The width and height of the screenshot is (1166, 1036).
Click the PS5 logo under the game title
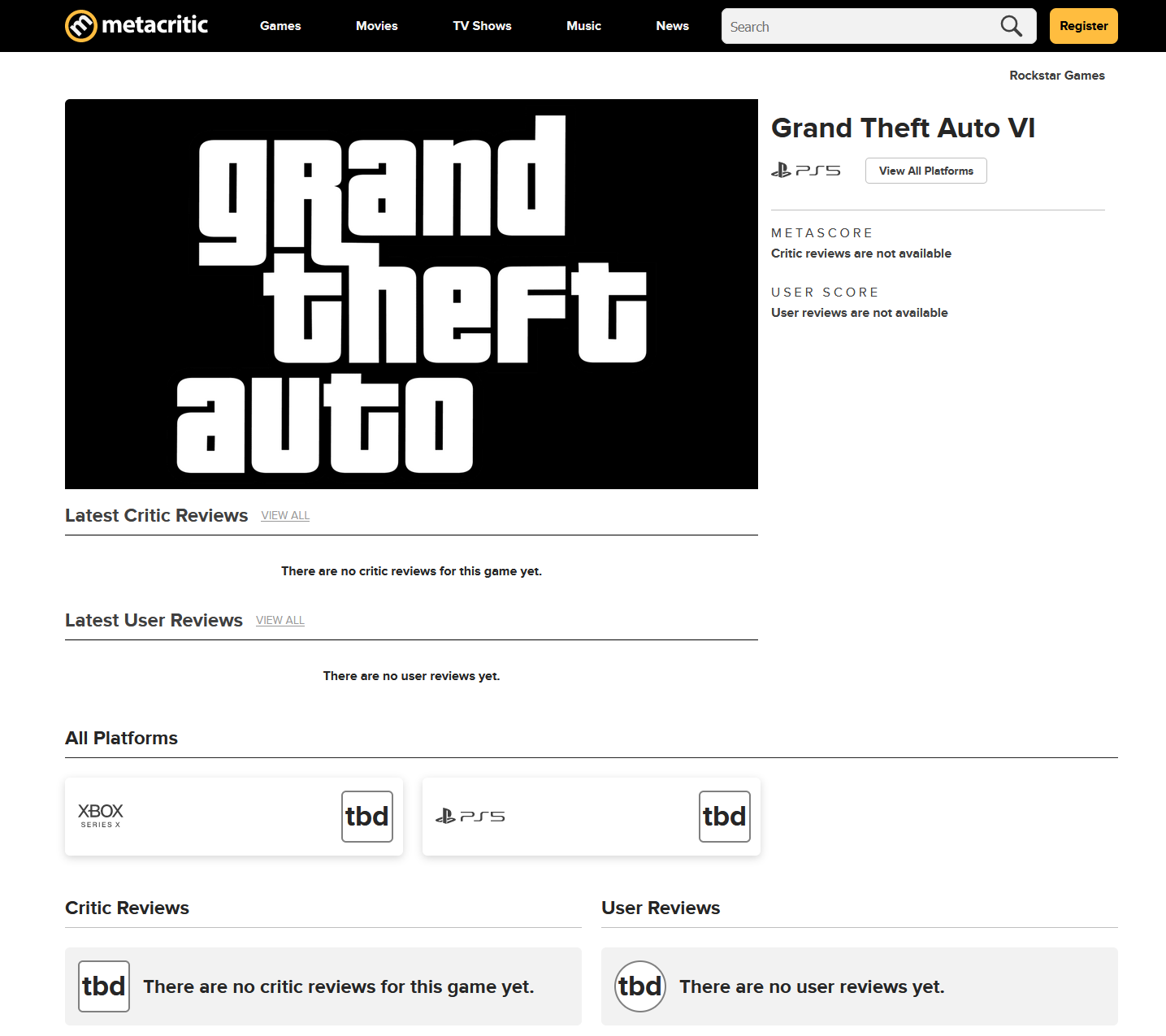(x=805, y=171)
